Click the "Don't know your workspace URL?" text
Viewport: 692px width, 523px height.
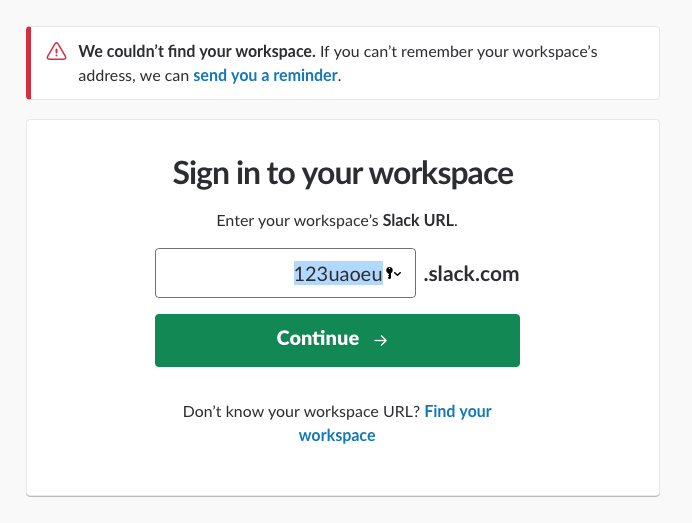[x=301, y=411]
